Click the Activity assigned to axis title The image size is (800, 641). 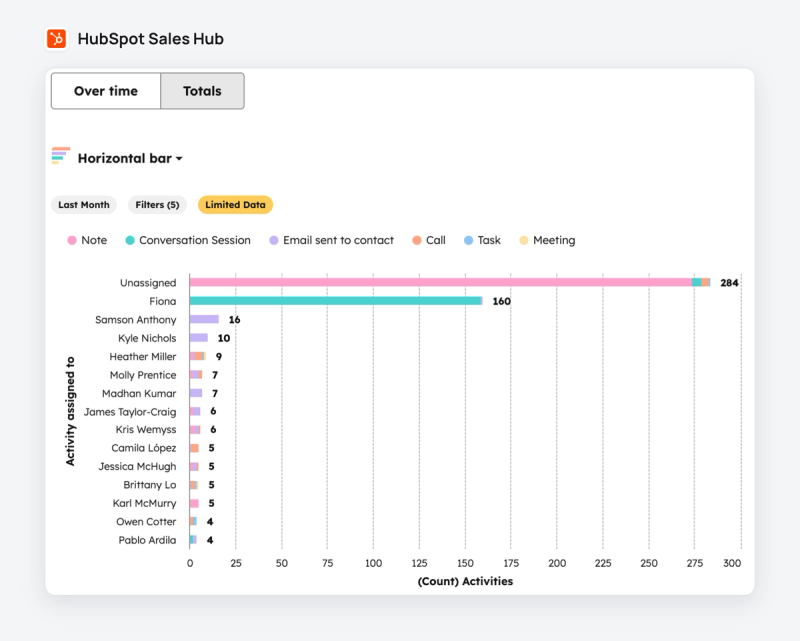[70, 411]
